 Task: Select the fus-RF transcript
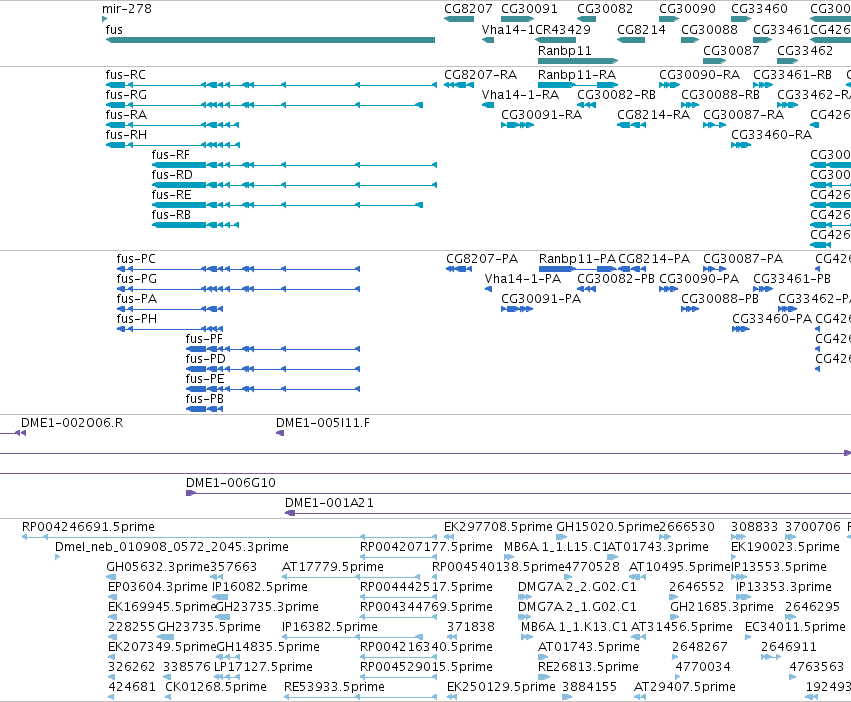[295, 165]
